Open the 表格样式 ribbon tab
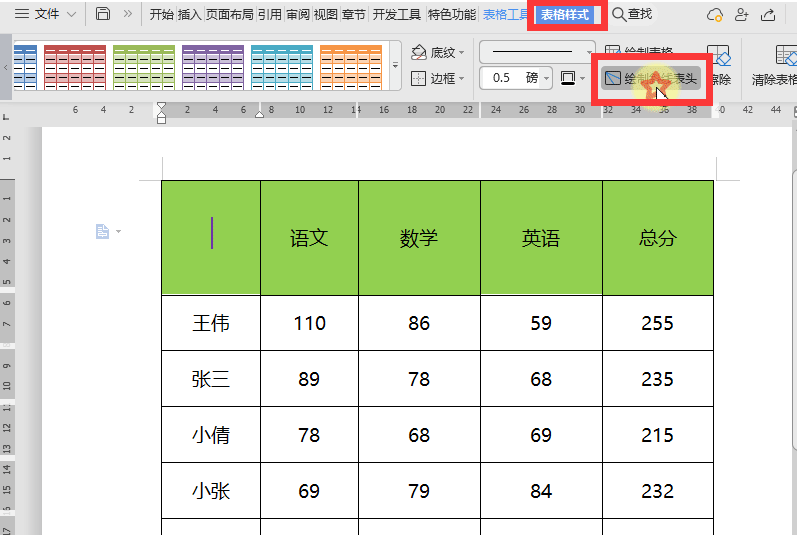This screenshot has width=797, height=535. point(567,15)
